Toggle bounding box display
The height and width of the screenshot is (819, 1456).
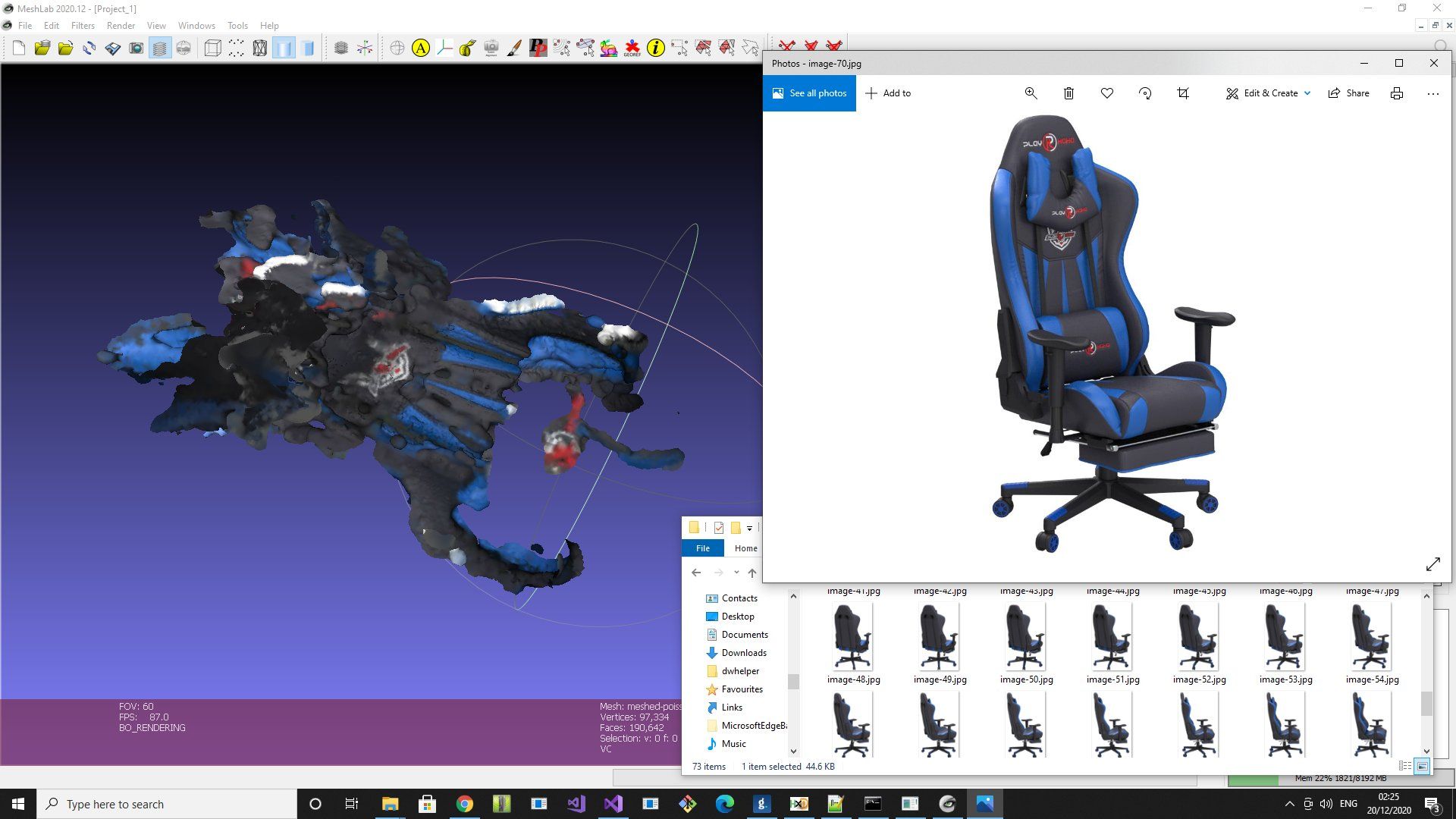212,47
